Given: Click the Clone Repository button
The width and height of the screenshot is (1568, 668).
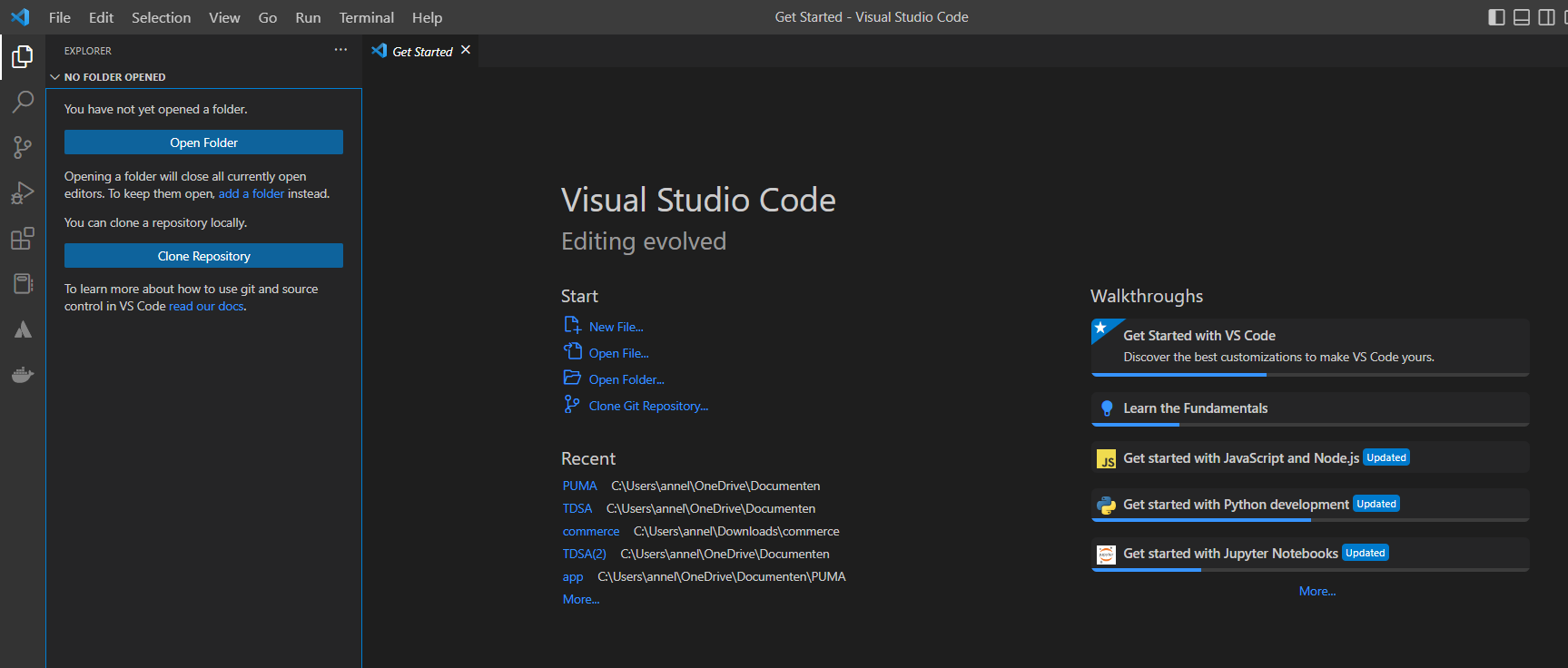Looking at the screenshot, I should pos(203,256).
